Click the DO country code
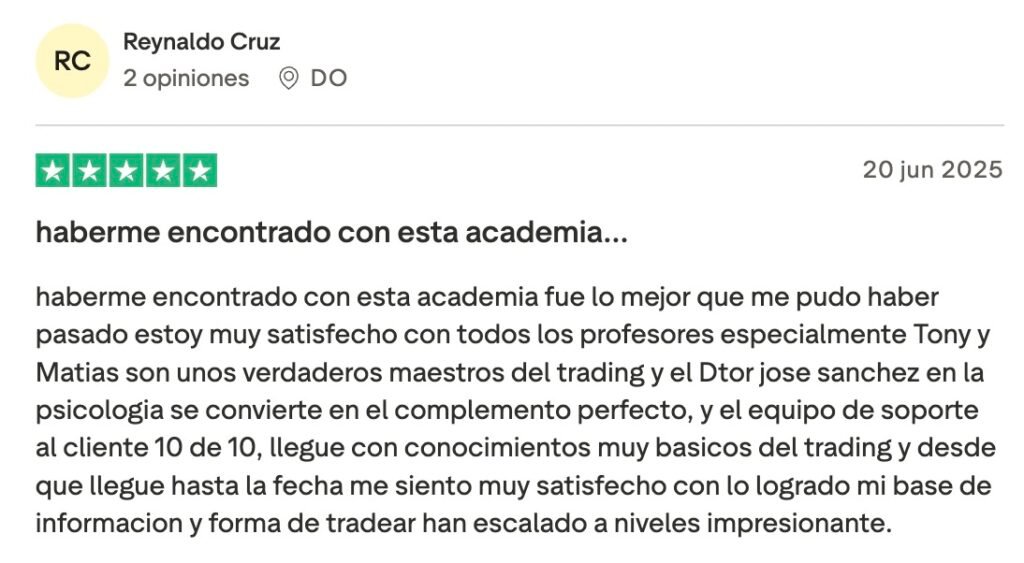The width and height of the screenshot is (1024, 563). (x=328, y=78)
